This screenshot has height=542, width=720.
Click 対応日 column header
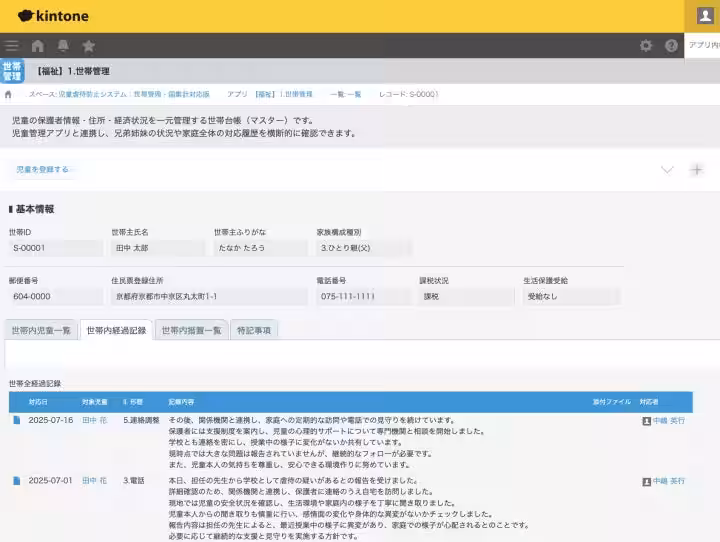click(38, 402)
